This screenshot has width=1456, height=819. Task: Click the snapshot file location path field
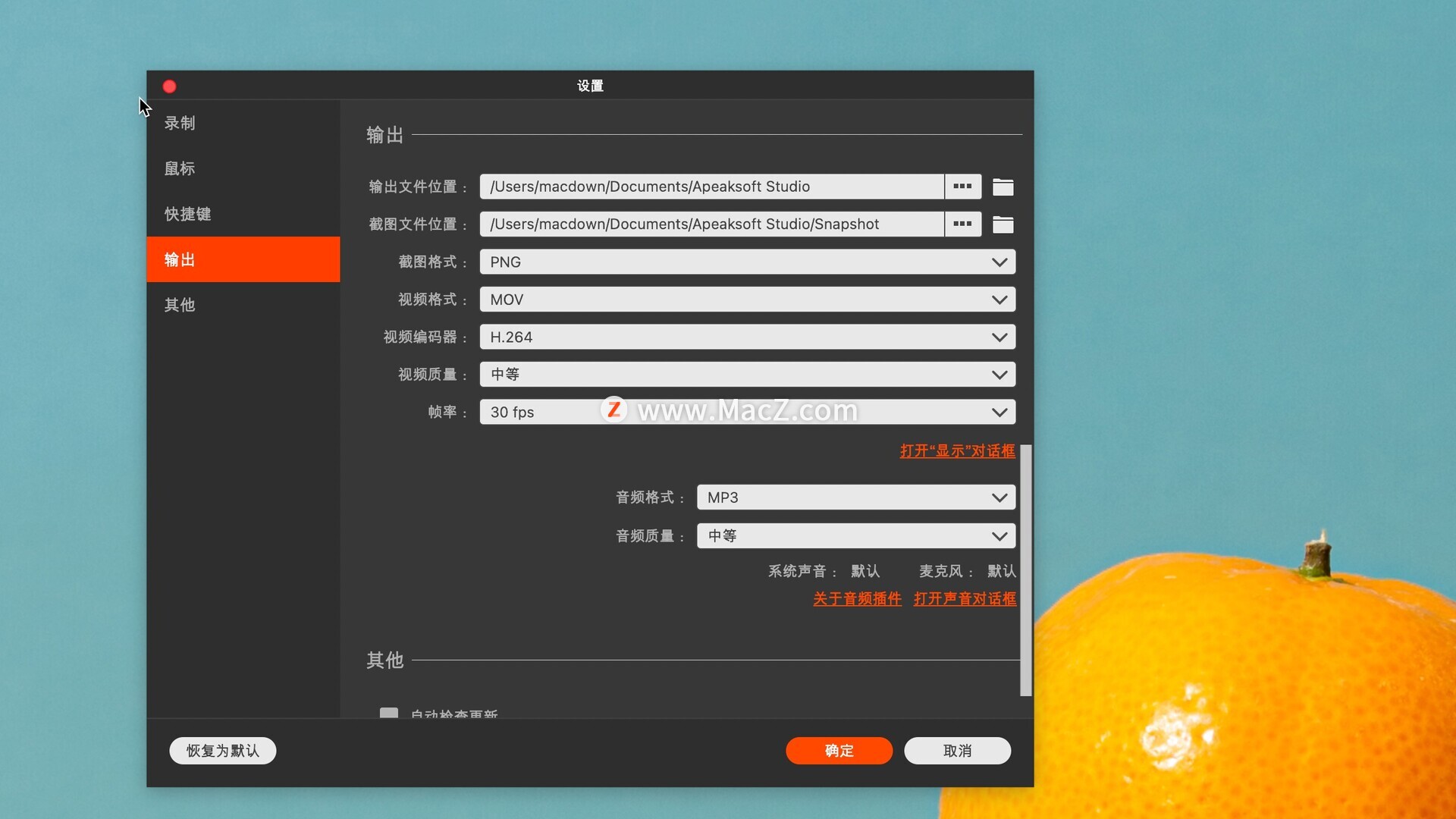[x=711, y=224]
